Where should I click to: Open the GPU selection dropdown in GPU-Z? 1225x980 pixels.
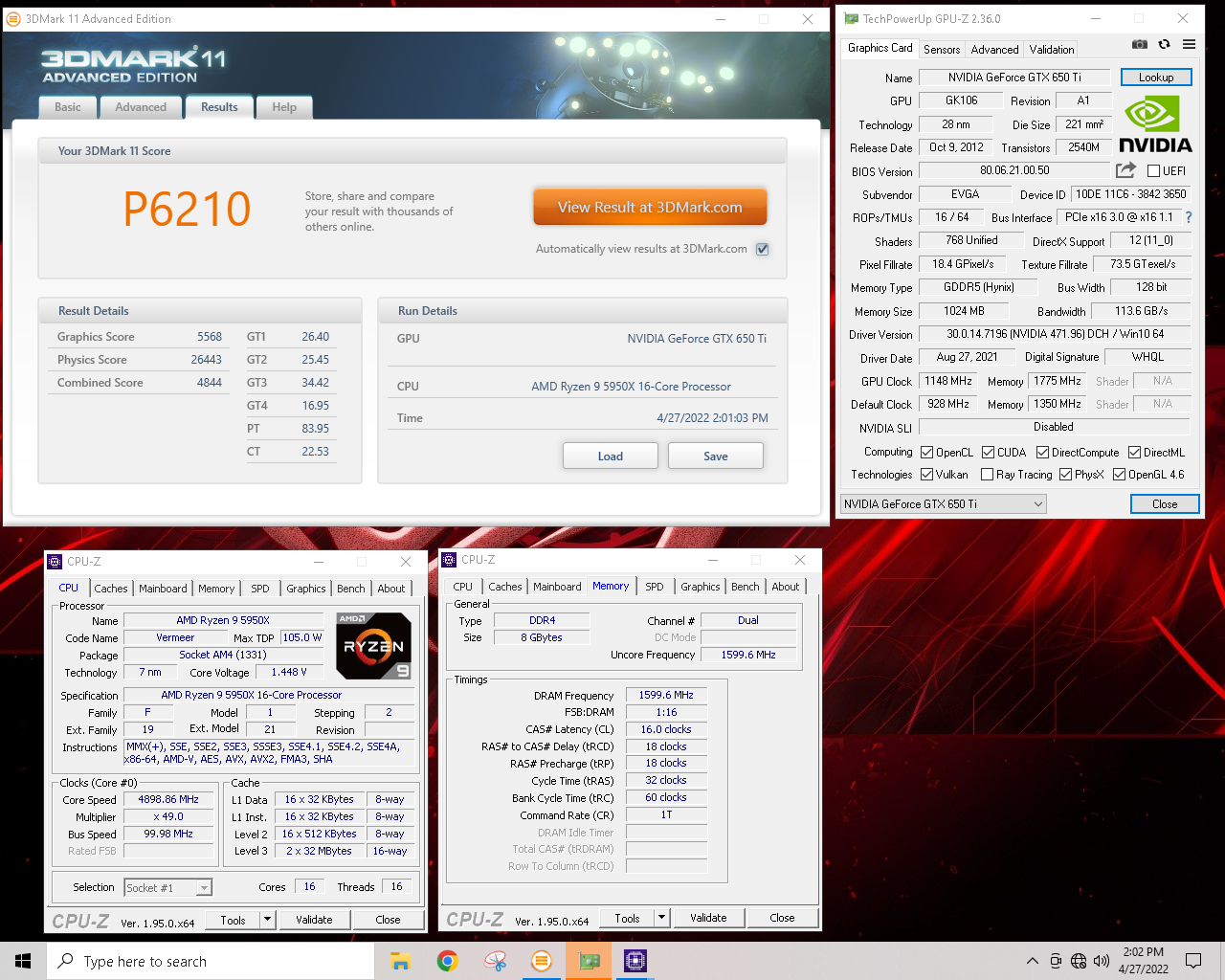[943, 504]
